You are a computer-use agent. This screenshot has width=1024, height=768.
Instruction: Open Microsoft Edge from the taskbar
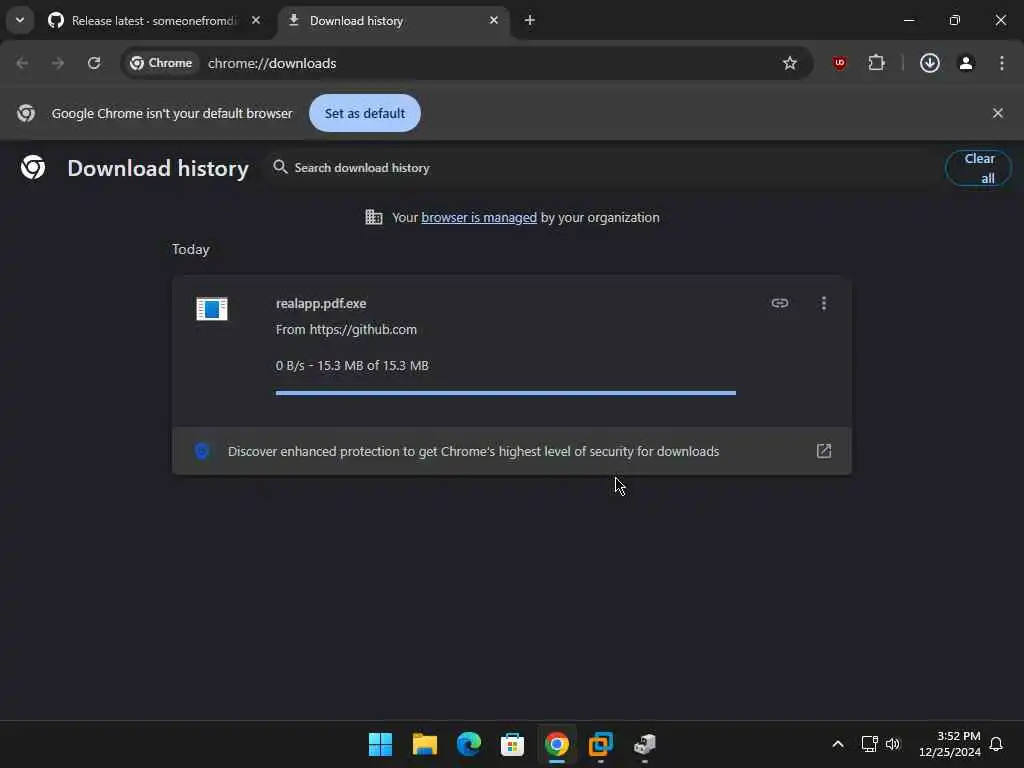pyautogui.click(x=468, y=744)
